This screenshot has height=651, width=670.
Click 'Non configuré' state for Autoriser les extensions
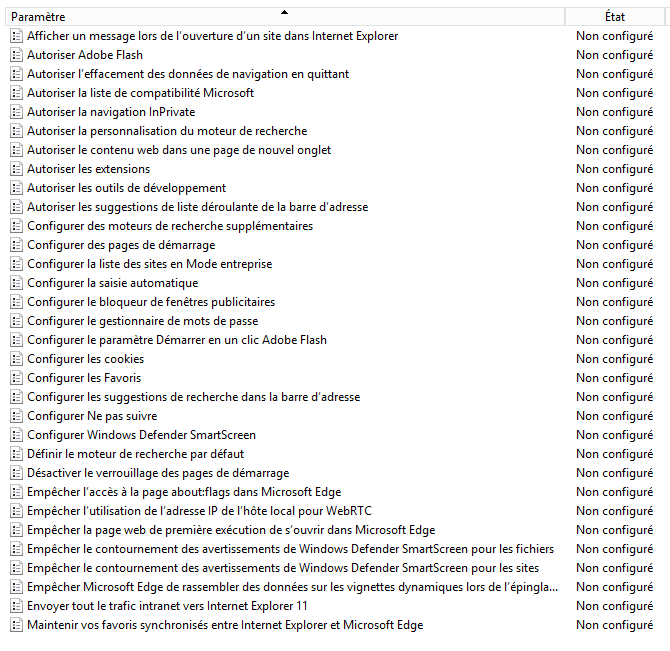pyautogui.click(x=614, y=169)
